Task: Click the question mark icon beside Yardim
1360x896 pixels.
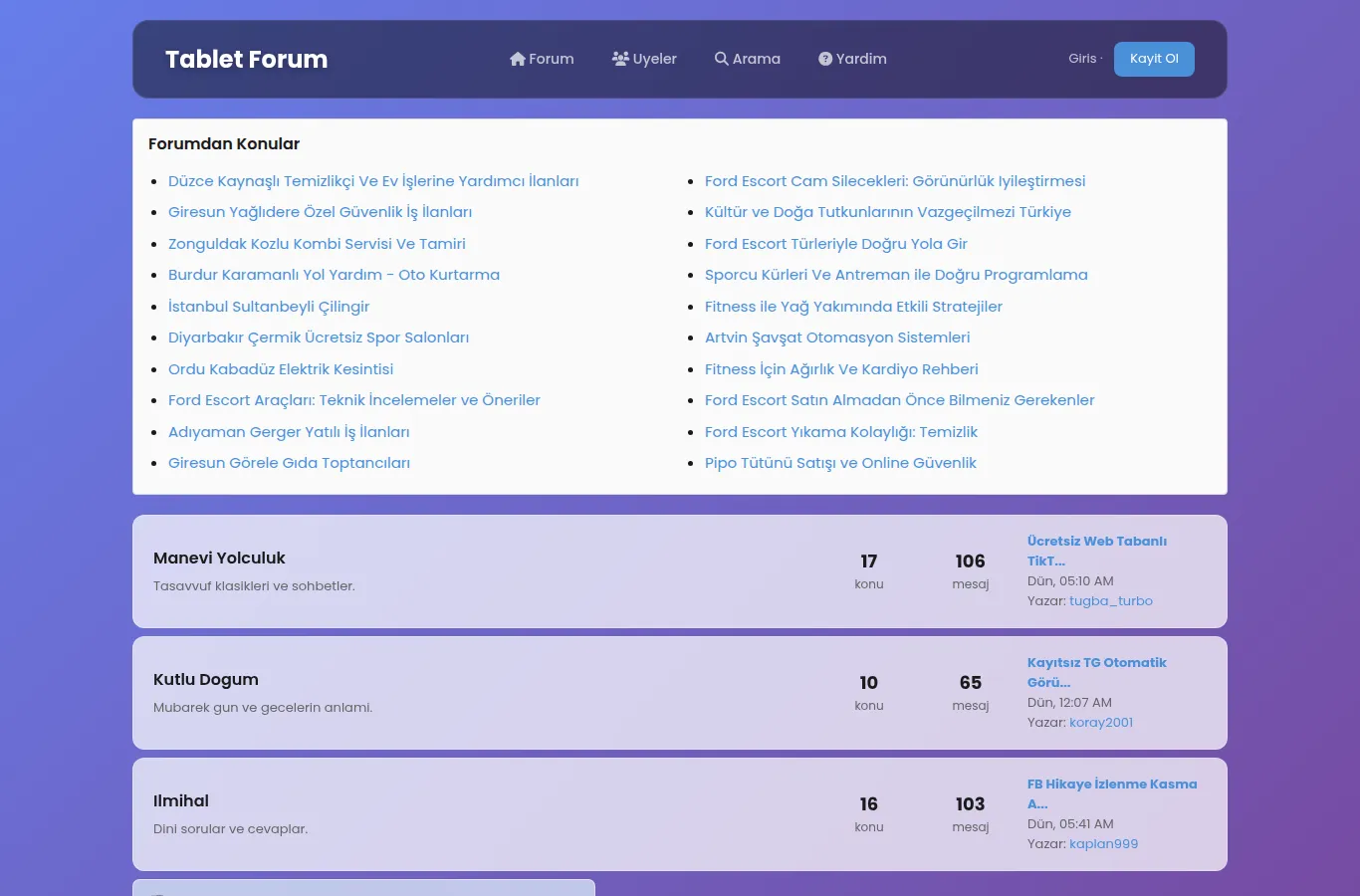Action: [x=825, y=59]
